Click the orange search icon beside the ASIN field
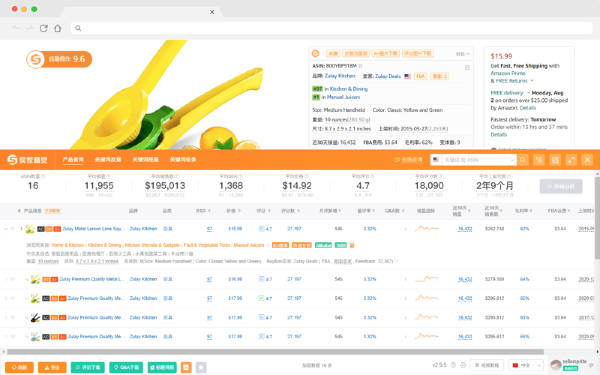This screenshot has width=600, height=375. tap(523, 160)
